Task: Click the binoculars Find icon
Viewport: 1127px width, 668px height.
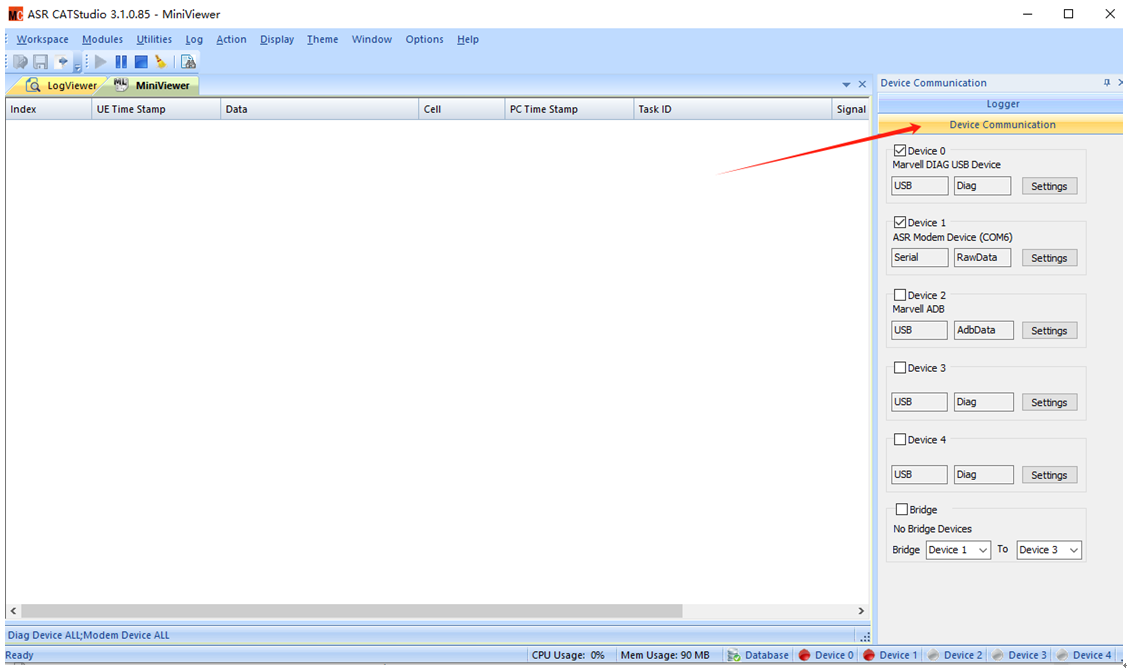Action: [188, 62]
